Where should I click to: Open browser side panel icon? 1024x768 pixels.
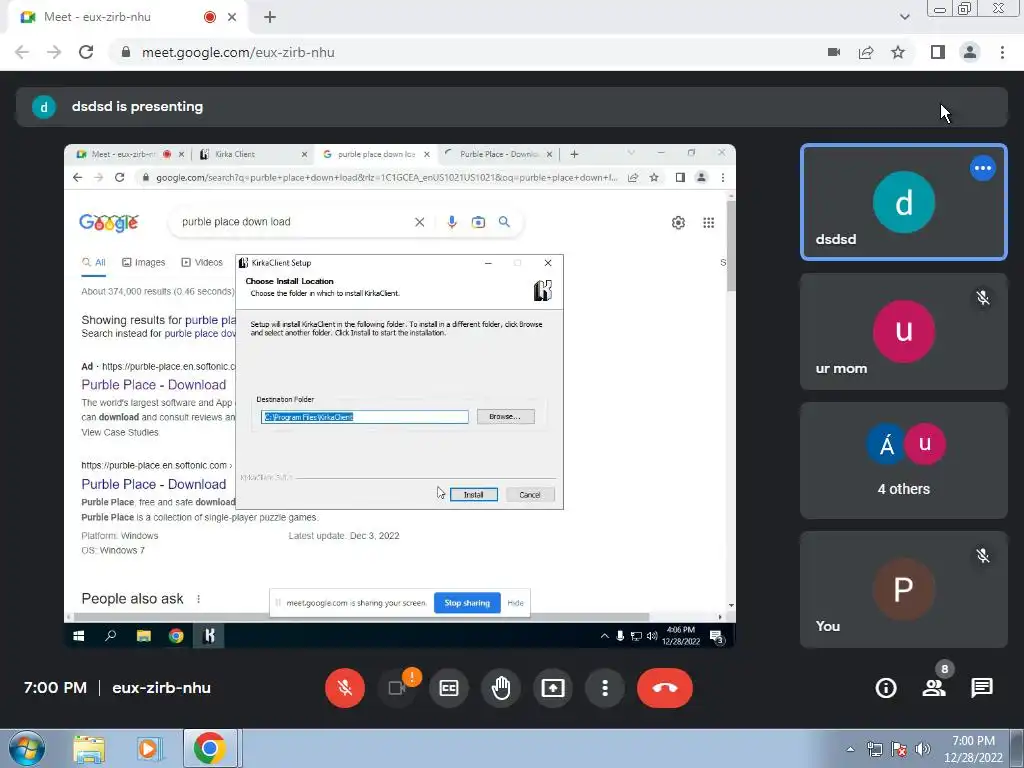pyautogui.click(x=938, y=52)
